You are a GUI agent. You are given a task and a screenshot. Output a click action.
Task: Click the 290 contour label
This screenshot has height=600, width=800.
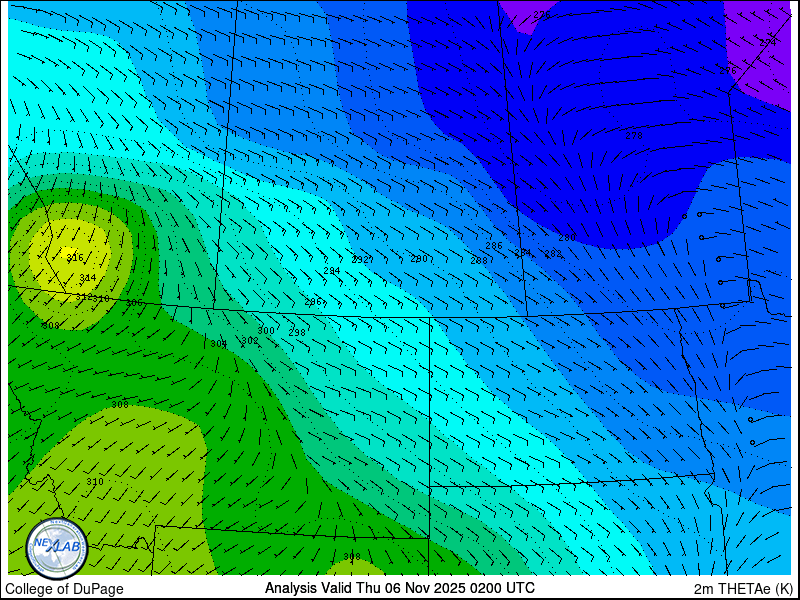pyautogui.click(x=419, y=259)
